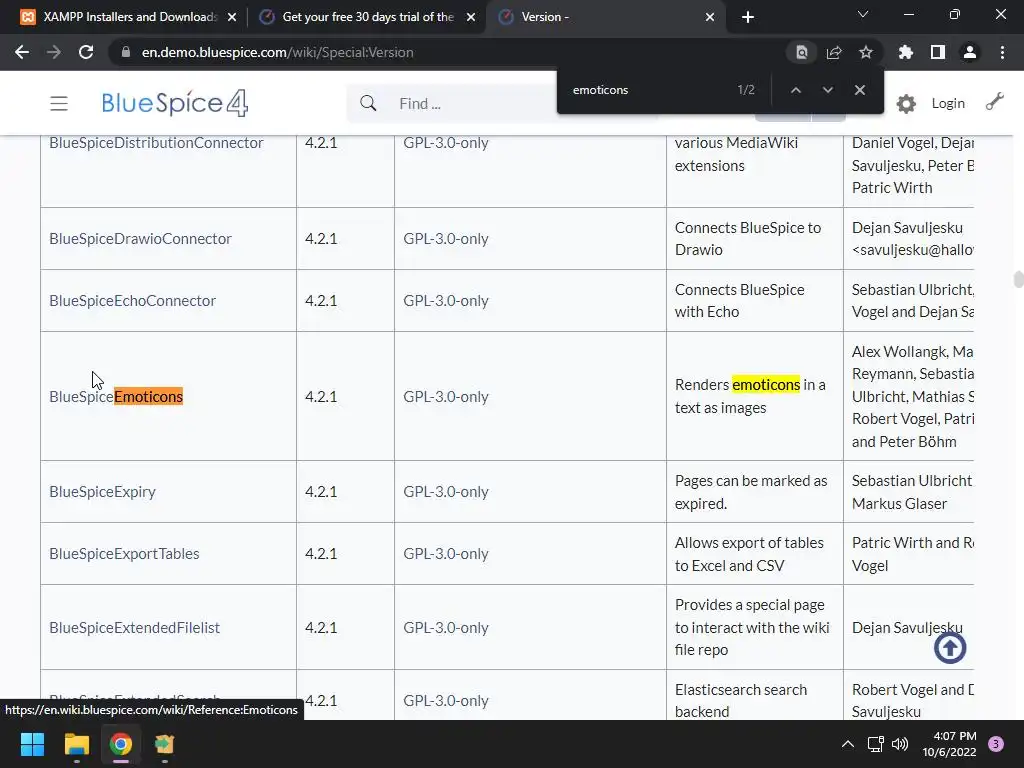Viewport: 1024px width, 768px height.
Task: Click GPL-3.0-only license in BlueSpiceExpiry row
Action: coord(446,492)
